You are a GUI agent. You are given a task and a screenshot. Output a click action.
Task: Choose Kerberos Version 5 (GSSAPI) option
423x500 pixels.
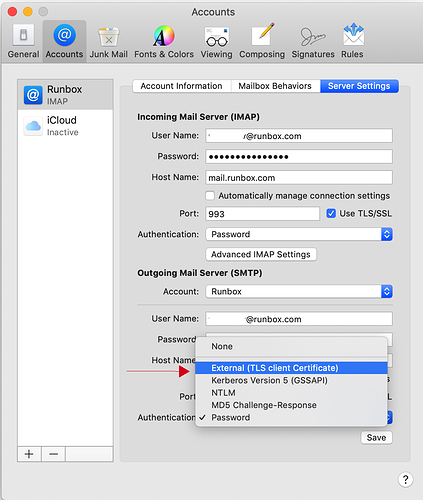point(291,380)
